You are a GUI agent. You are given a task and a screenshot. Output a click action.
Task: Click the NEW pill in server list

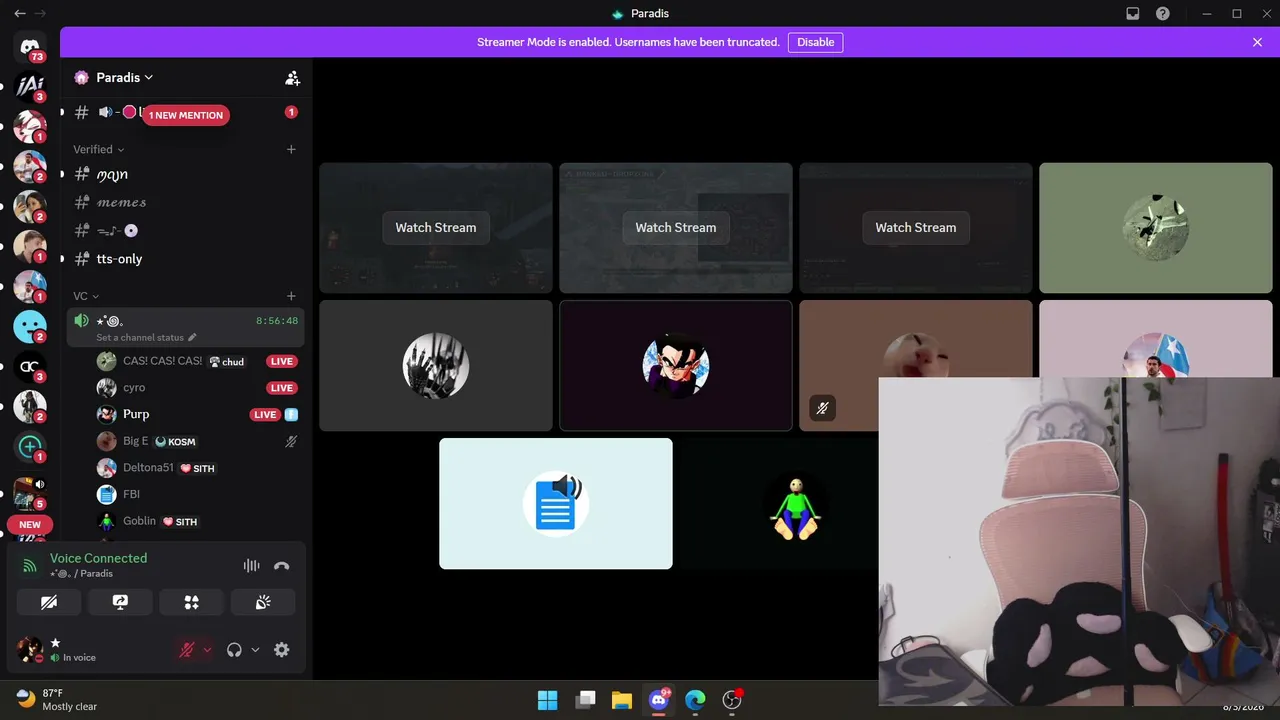(30, 524)
